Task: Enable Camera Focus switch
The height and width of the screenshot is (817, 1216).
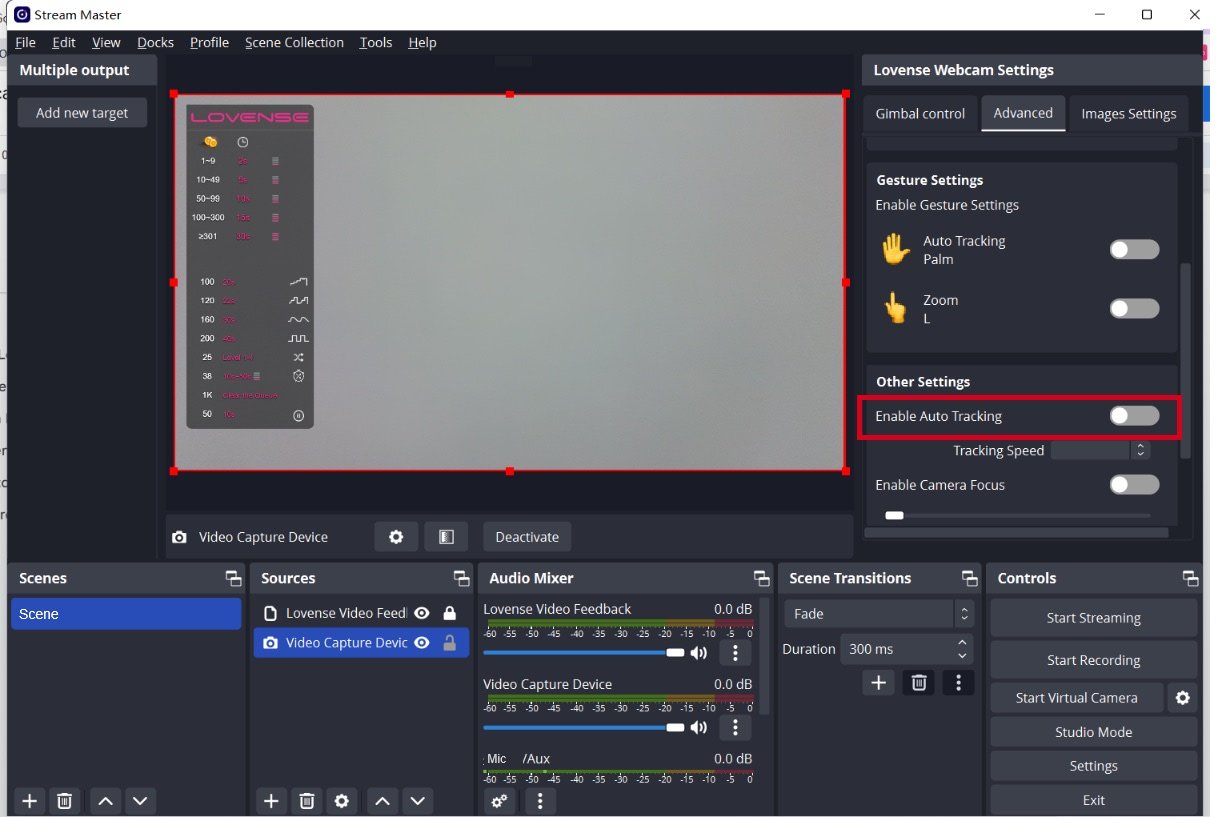Action: [x=1134, y=485]
